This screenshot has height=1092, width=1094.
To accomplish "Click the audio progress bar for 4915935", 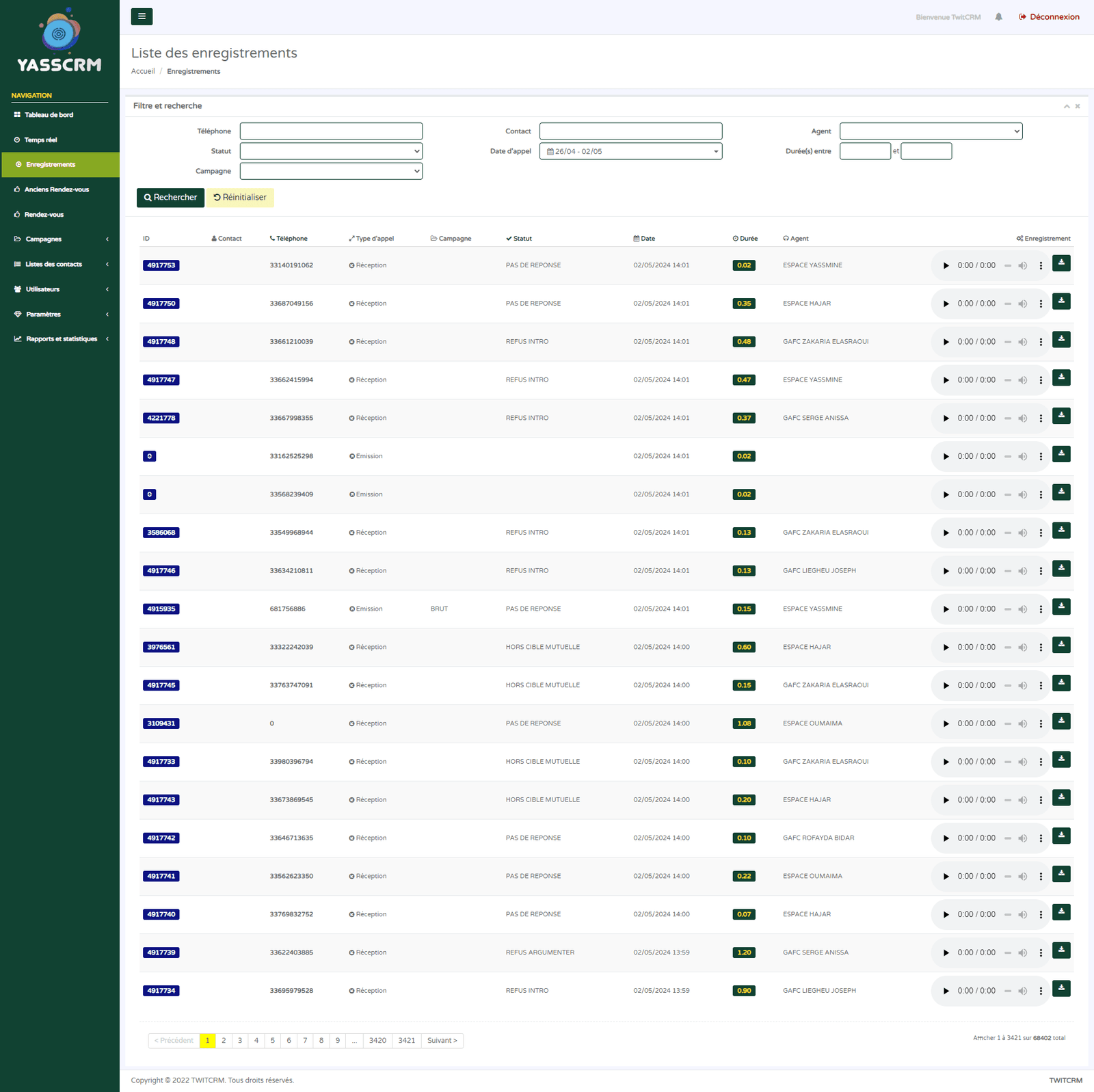I will [x=1008, y=609].
